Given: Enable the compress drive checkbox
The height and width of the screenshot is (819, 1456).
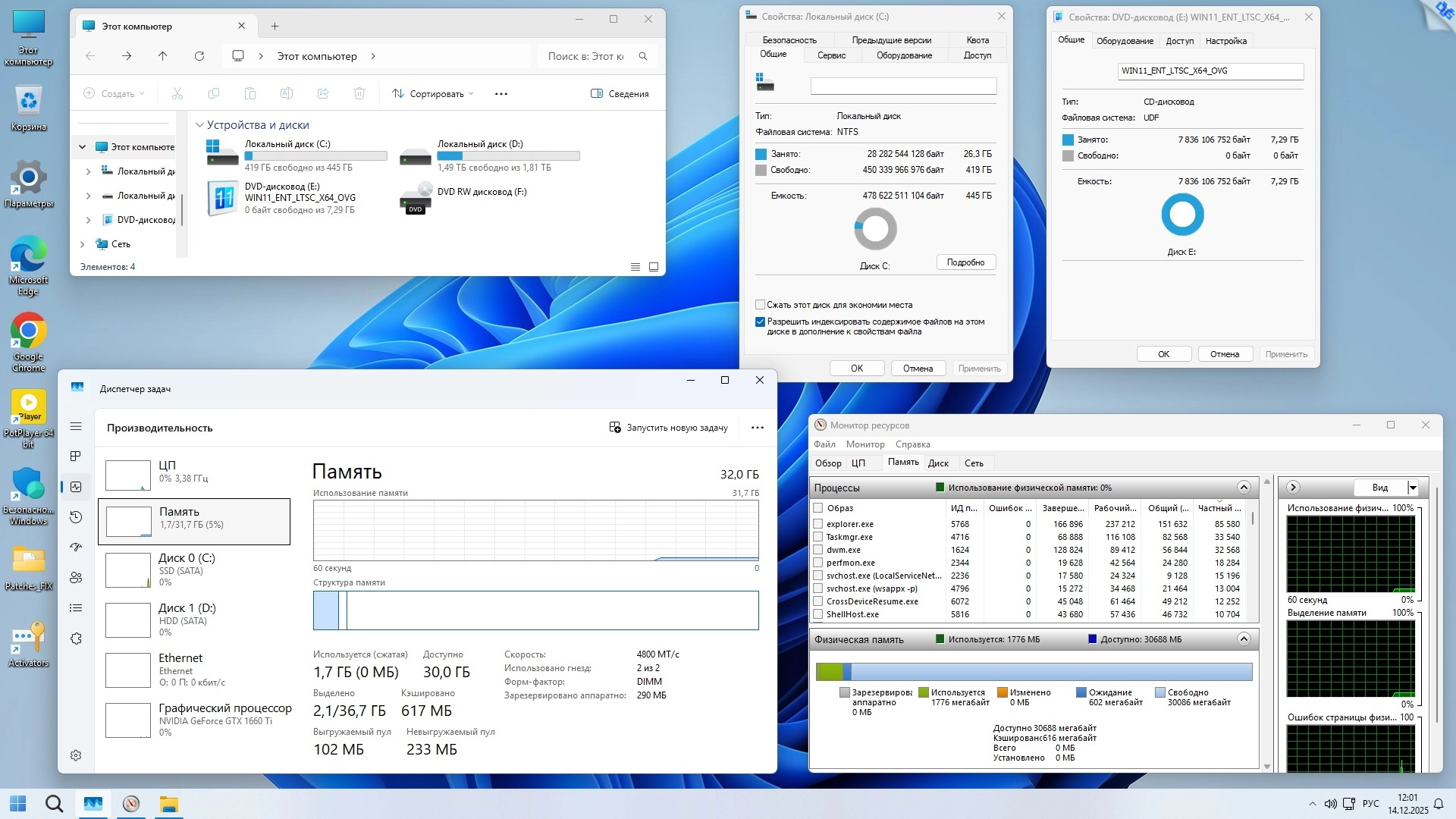Looking at the screenshot, I should tap(760, 305).
